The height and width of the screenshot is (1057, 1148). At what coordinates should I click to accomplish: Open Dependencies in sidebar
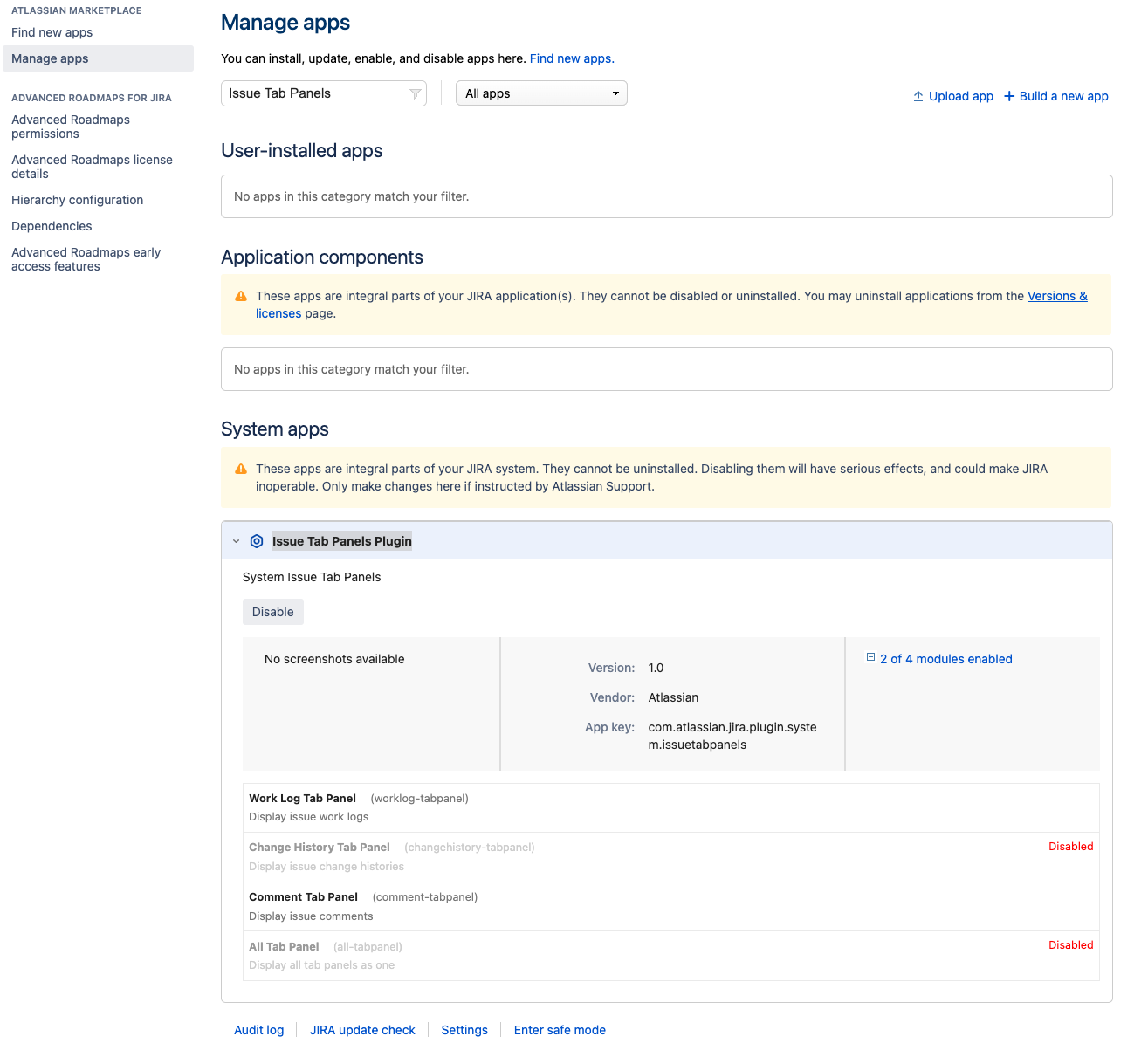coord(52,226)
